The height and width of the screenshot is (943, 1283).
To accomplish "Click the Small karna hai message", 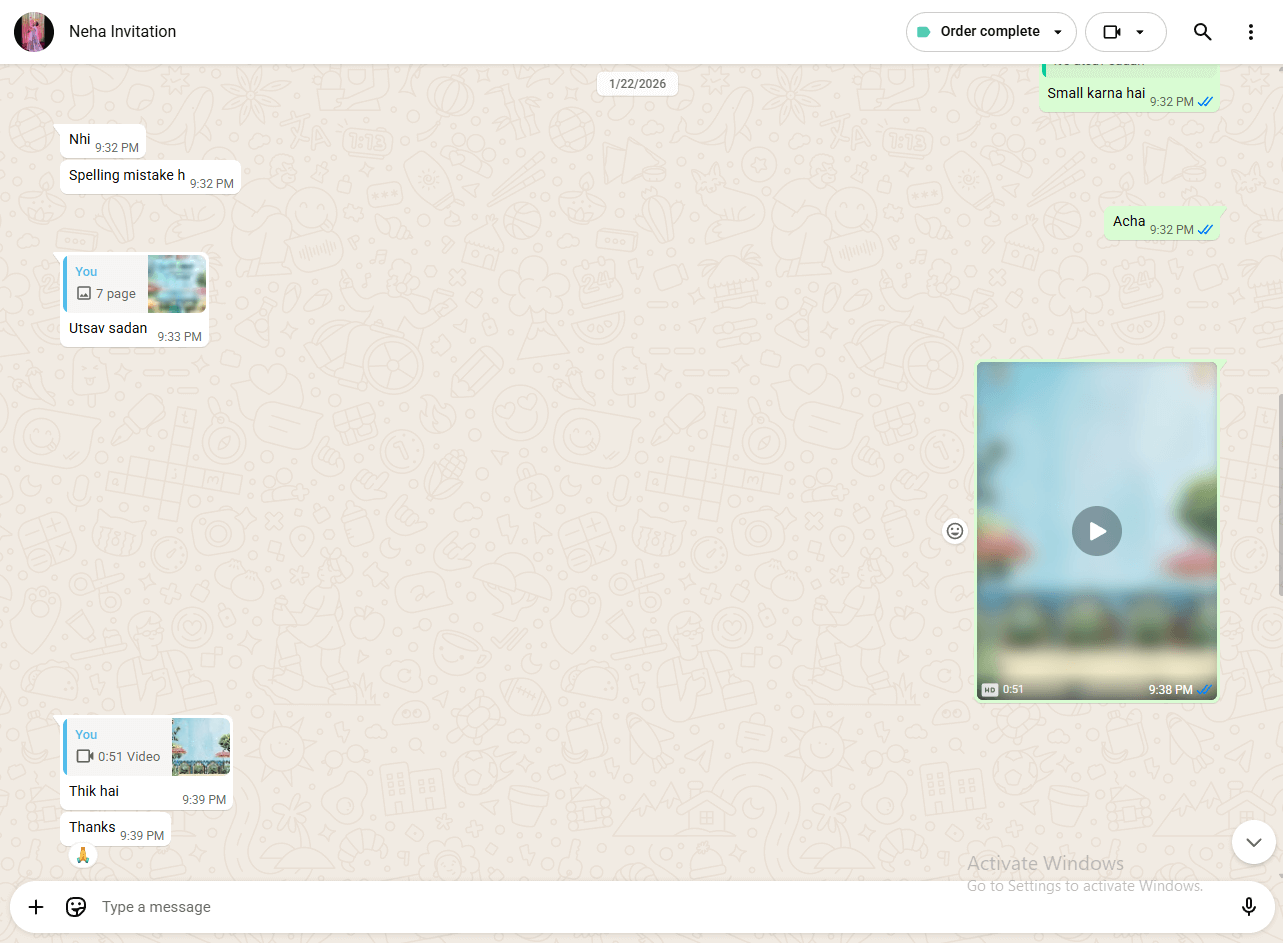I will coord(1096,94).
